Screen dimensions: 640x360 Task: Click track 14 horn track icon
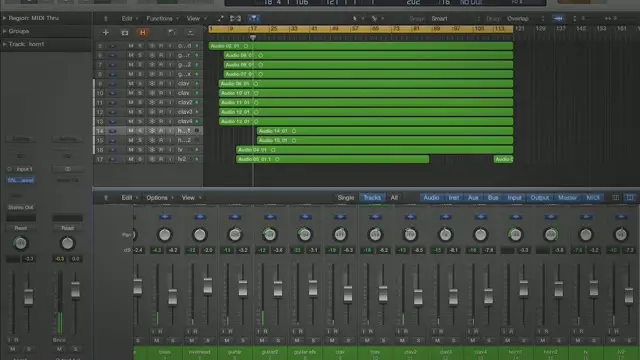113,131
